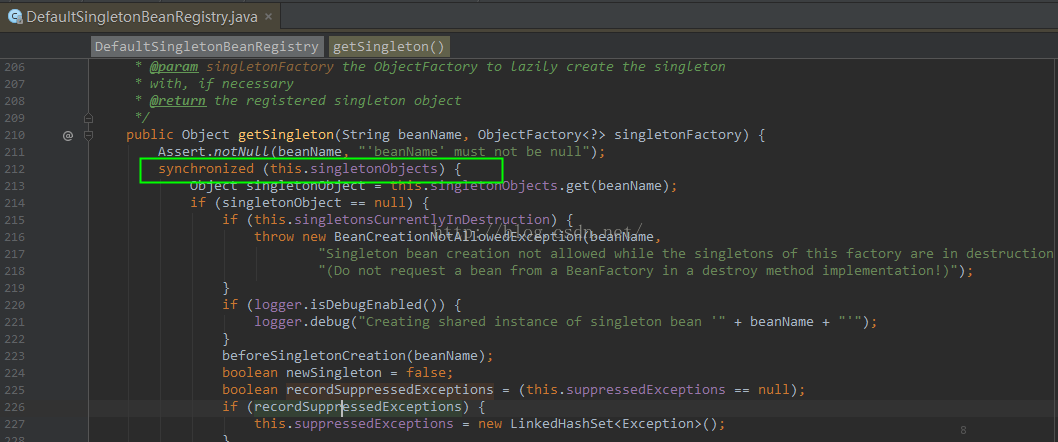Click recordSuppressedExceptions declaration on line 225

click(x=389, y=389)
